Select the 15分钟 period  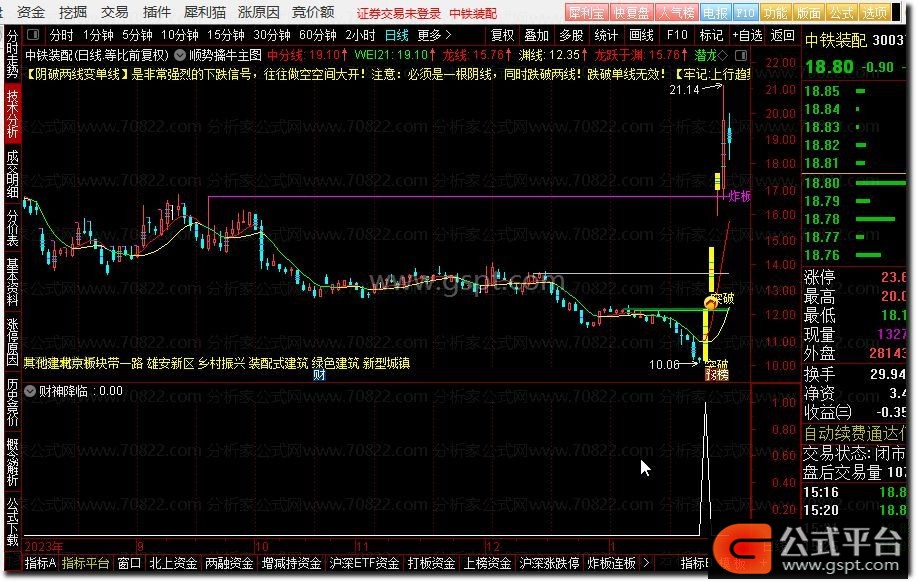pyautogui.click(x=225, y=35)
